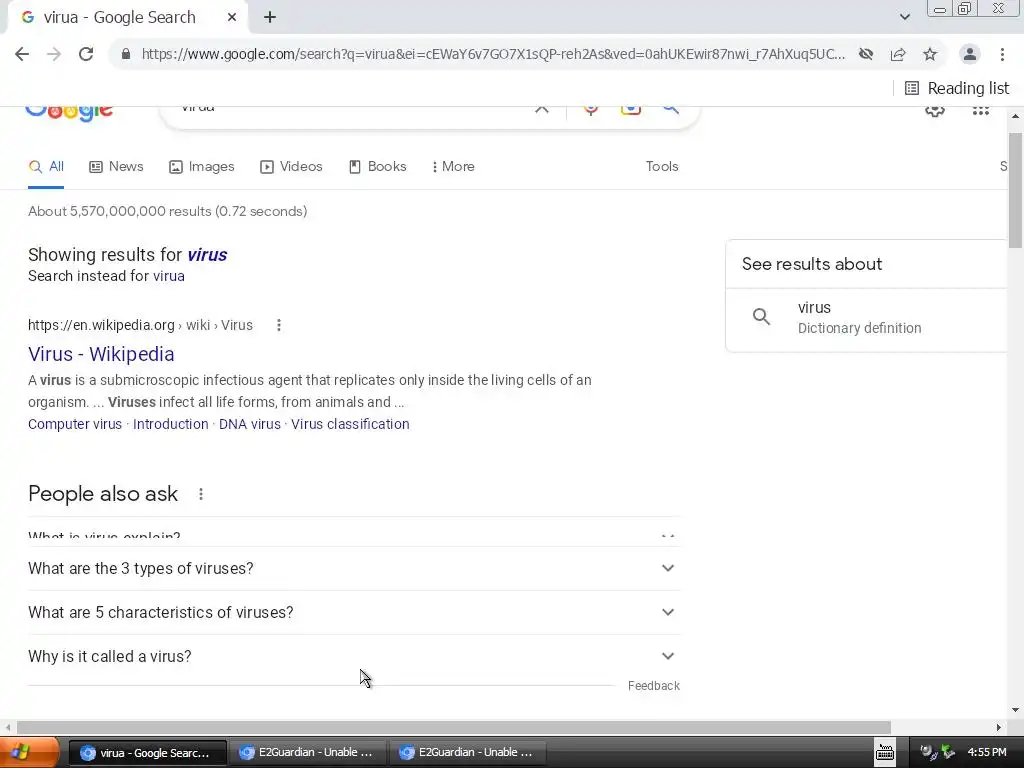Expand What are 5 characteristics of viruses
This screenshot has width=1024, height=768.
pyautogui.click(x=354, y=613)
